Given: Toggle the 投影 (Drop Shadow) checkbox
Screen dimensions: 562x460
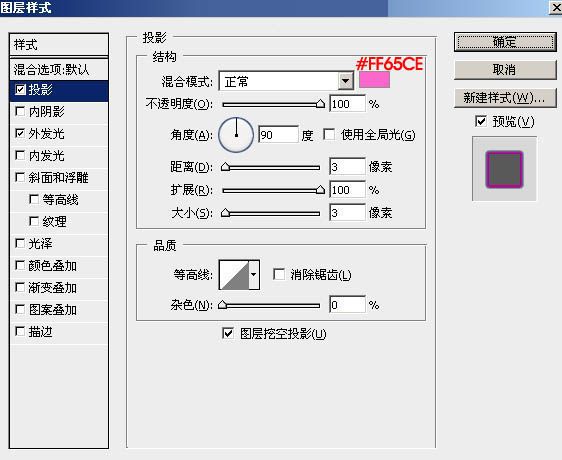Looking at the screenshot, I should coord(20,90).
